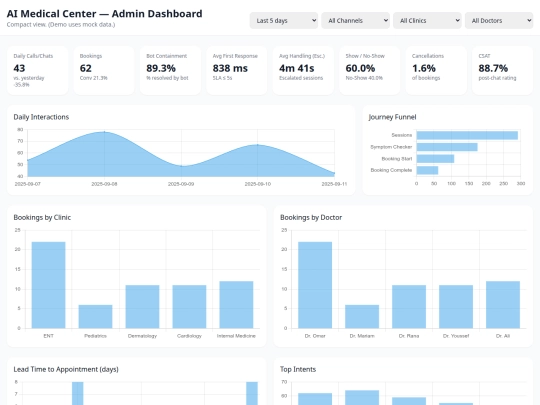Select the Pediatrics bar in Bookings by Clinic
The width and height of the screenshot is (540, 405).
pyautogui.click(x=95, y=316)
